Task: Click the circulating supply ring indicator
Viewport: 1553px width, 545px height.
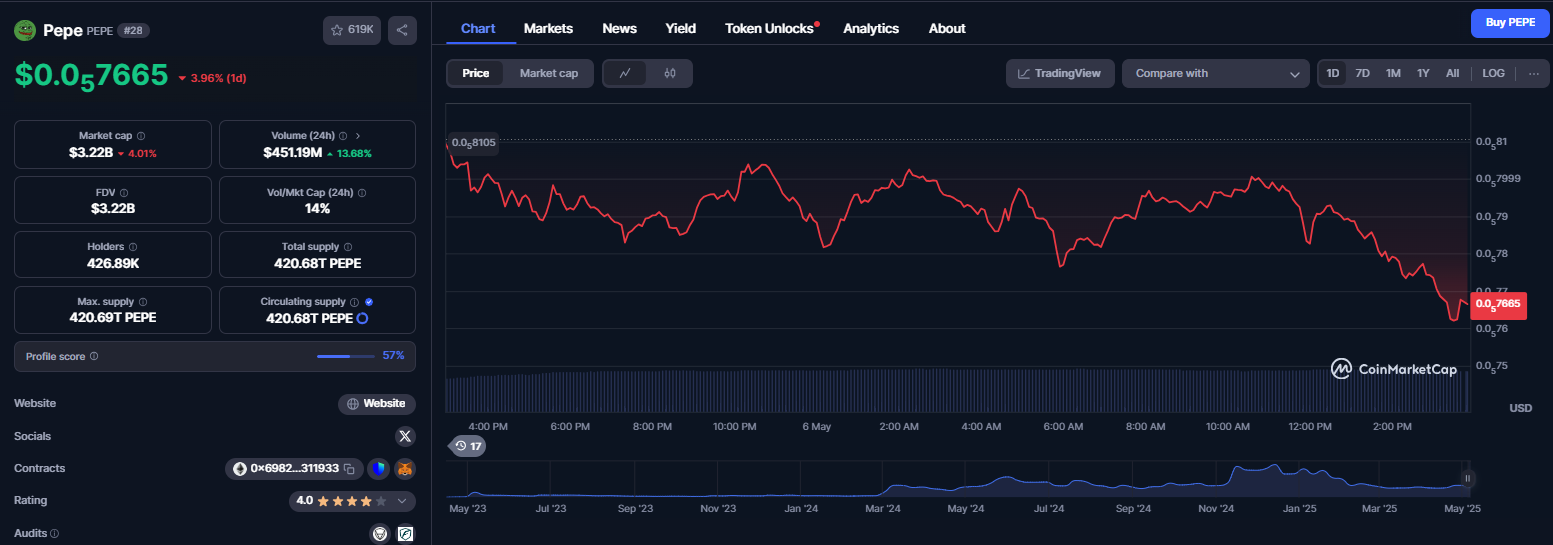Action: (x=362, y=318)
